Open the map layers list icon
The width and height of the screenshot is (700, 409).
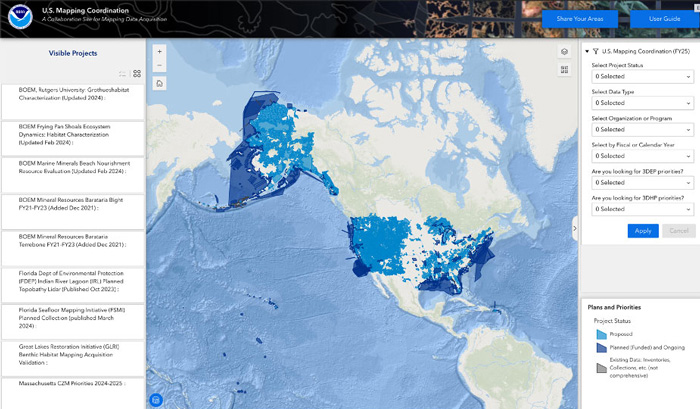point(564,52)
